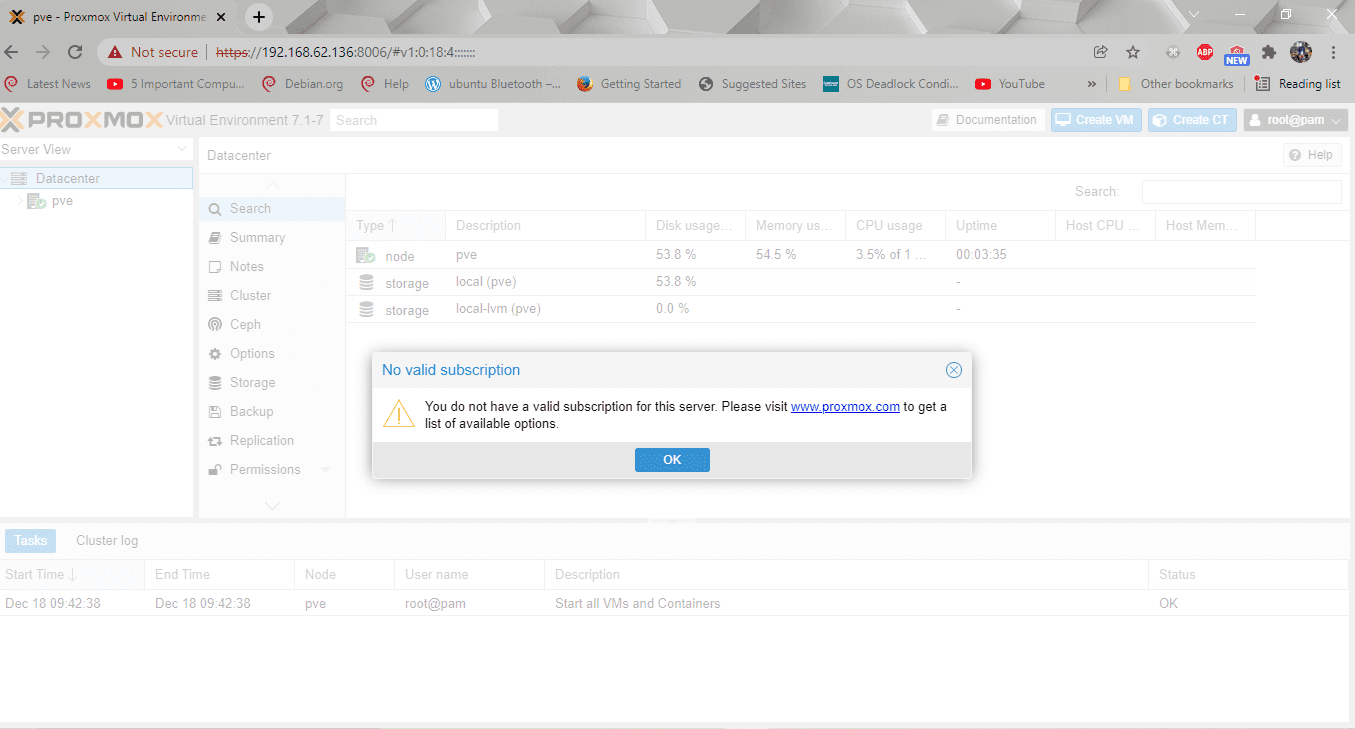Click the Not secure warning indicator

pyautogui.click(x=153, y=52)
